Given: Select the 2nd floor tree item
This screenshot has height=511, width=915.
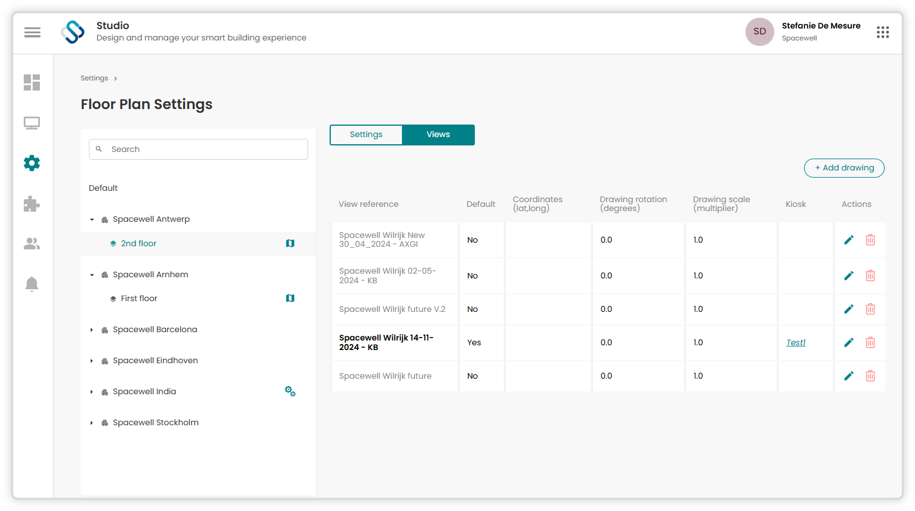Looking at the screenshot, I should click(138, 243).
